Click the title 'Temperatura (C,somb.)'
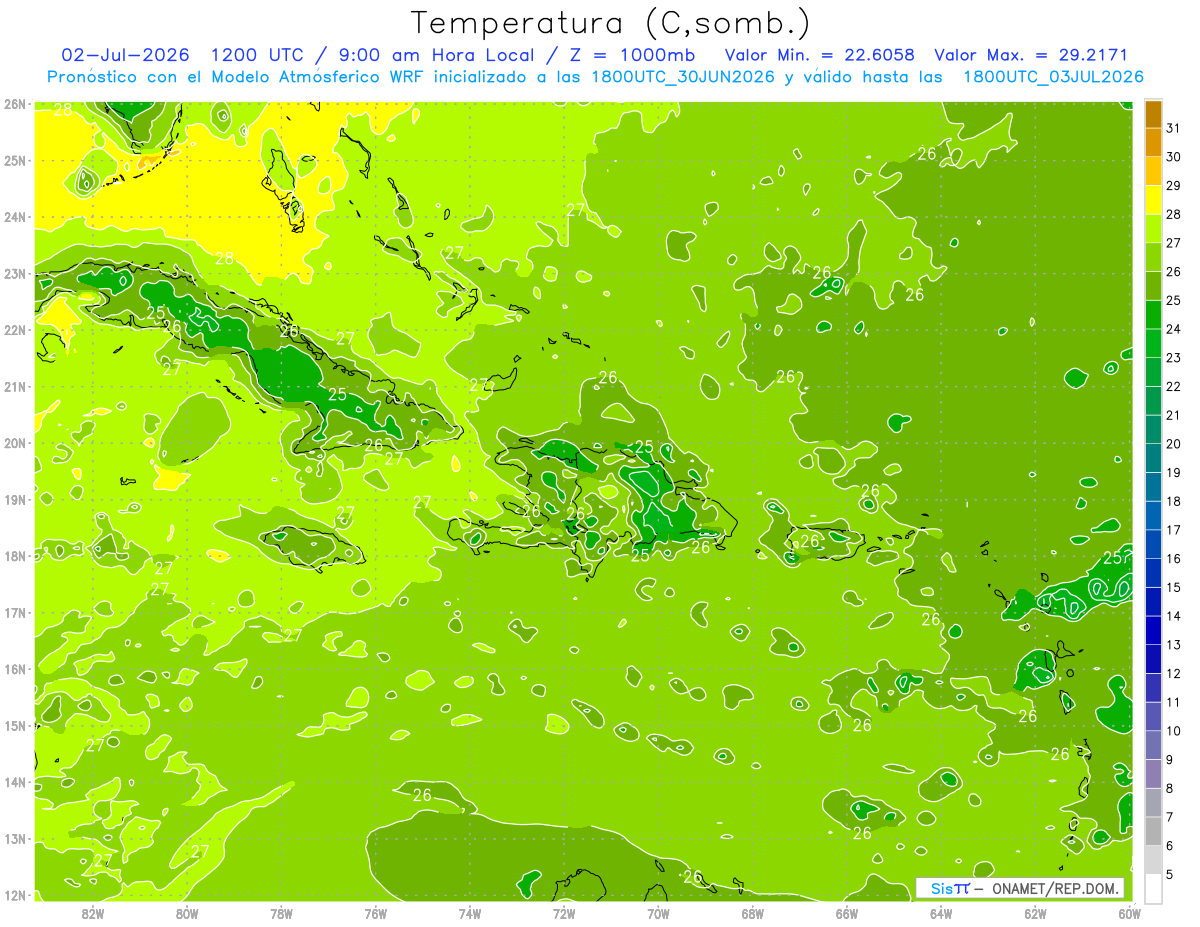1200x927 pixels. click(610, 24)
